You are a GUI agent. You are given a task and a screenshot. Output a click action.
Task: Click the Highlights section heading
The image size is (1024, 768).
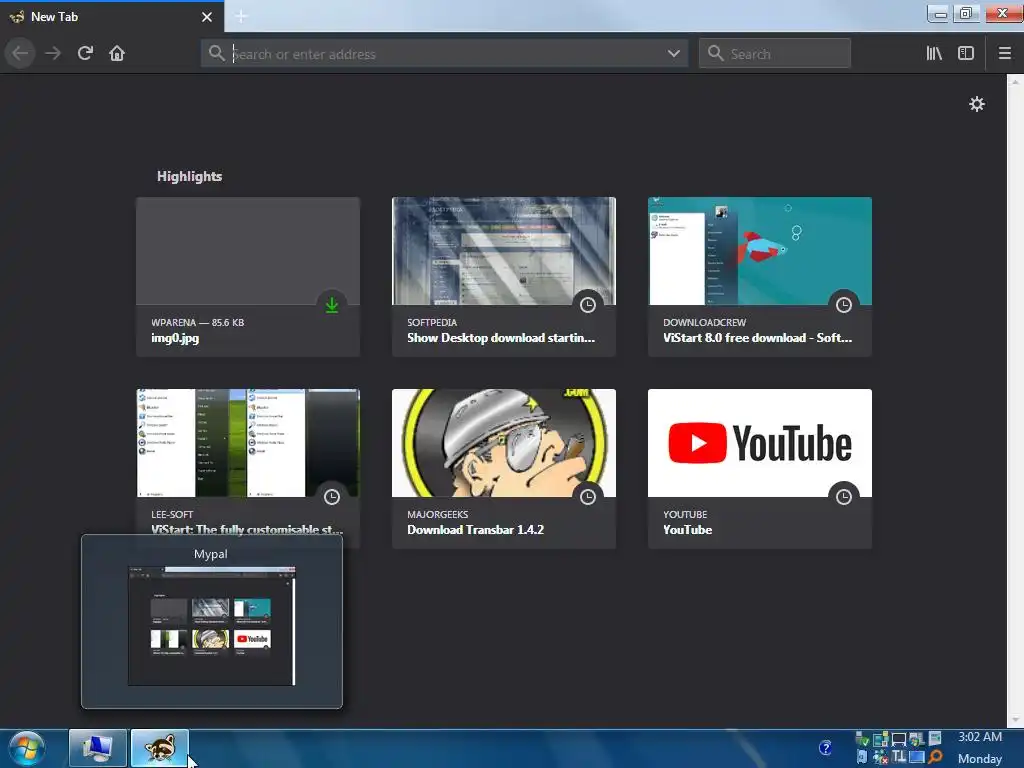pos(189,176)
